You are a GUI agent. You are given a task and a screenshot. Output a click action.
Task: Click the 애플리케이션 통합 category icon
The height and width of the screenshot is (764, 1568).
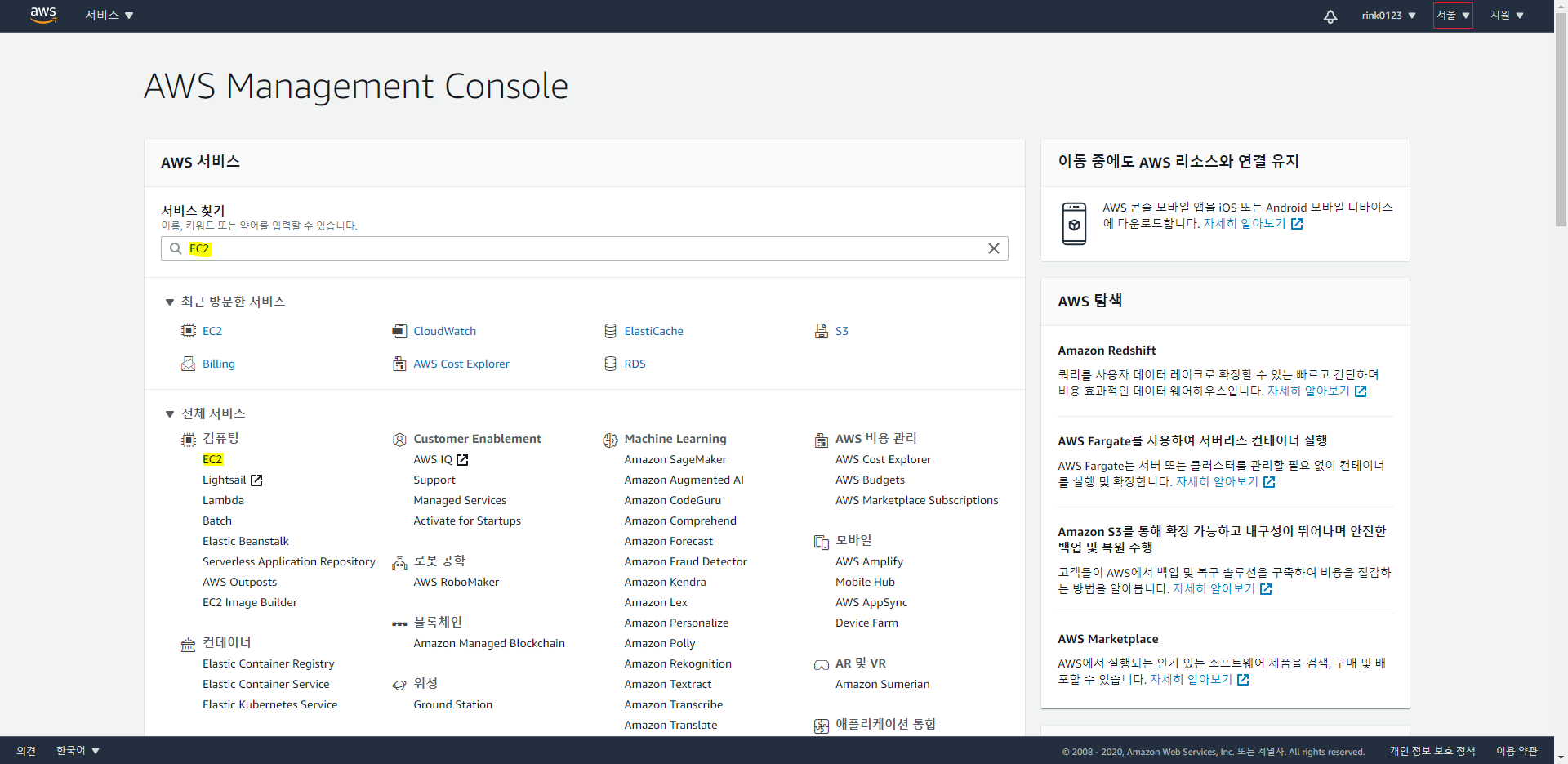point(822,726)
